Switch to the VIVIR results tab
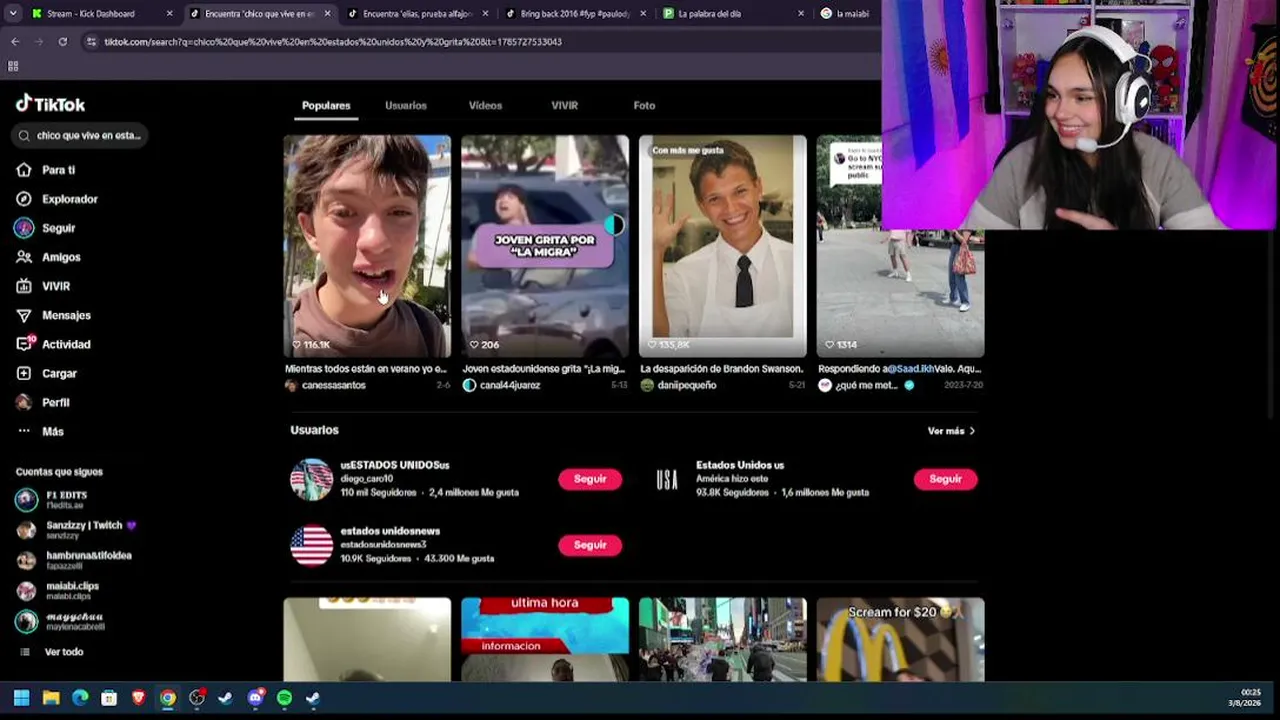Viewport: 1280px width, 720px height. [564, 106]
